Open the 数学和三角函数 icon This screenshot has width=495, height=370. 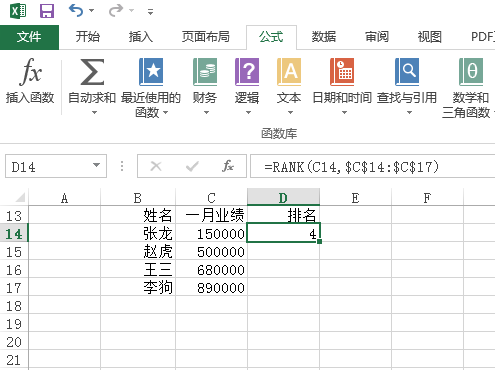coord(471,72)
